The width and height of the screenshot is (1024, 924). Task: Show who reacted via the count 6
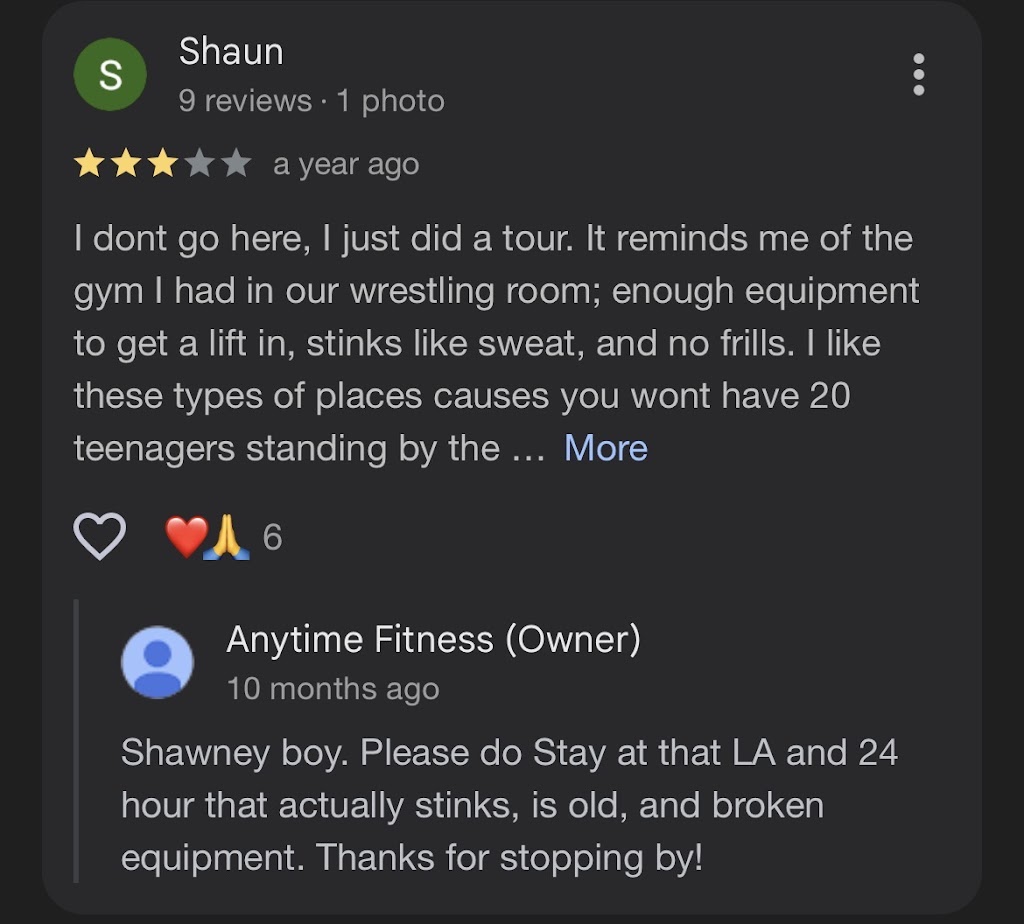(272, 538)
